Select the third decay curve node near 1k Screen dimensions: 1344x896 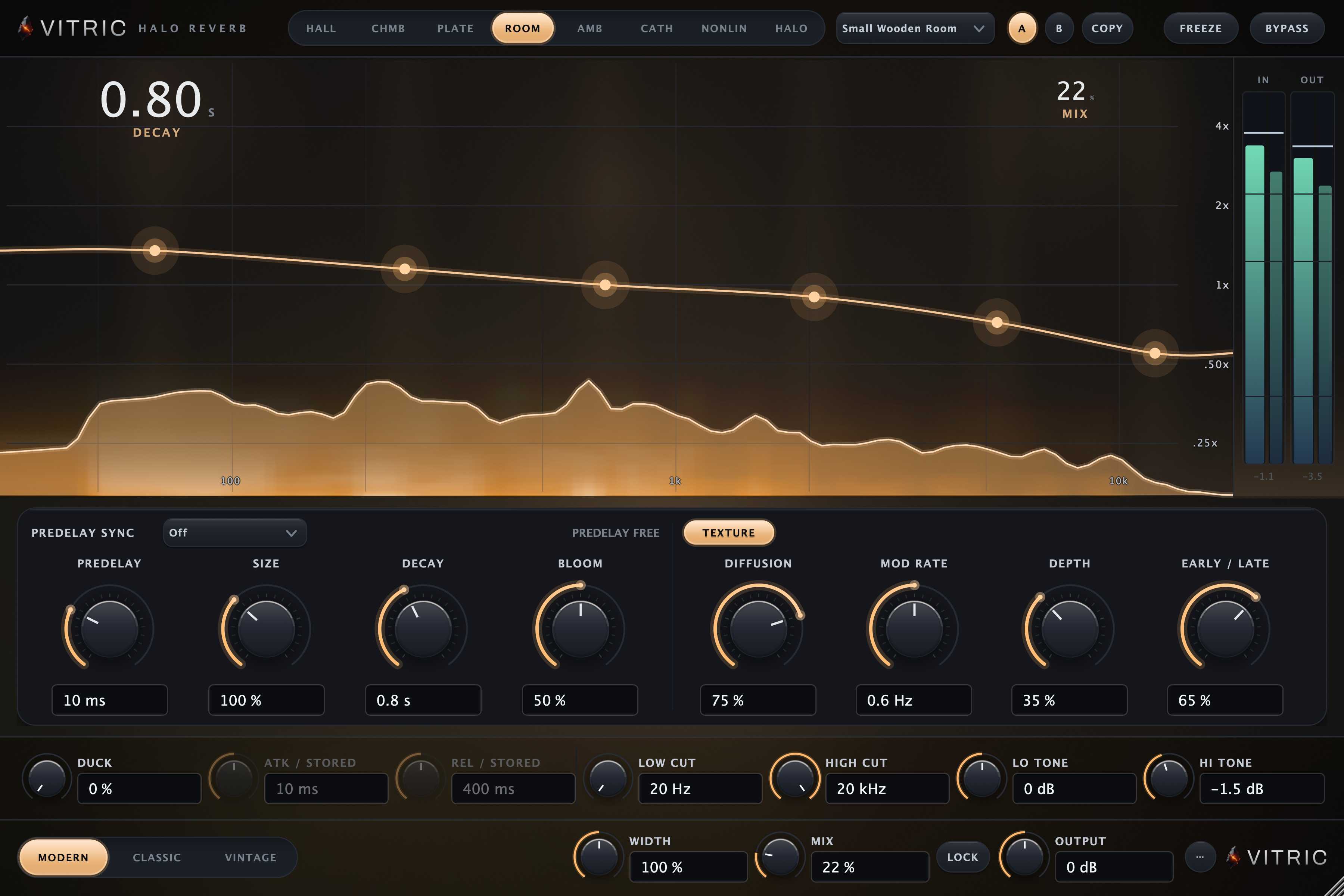click(x=605, y=284)
